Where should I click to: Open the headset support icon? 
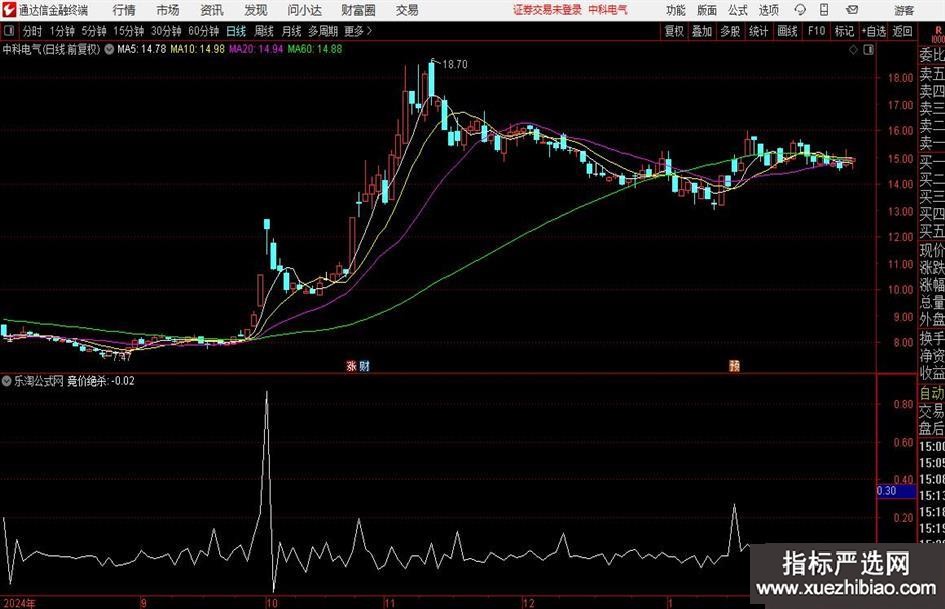pos(800,10)
